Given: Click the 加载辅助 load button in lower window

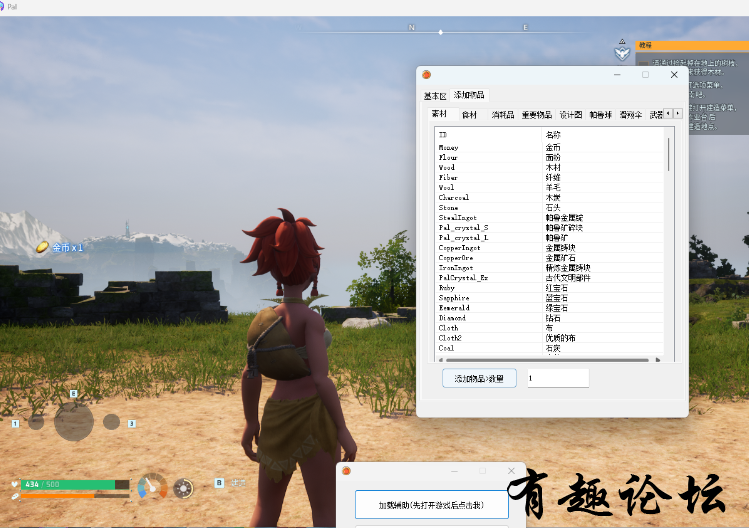Looking at the screenshot, I should 432,505.
